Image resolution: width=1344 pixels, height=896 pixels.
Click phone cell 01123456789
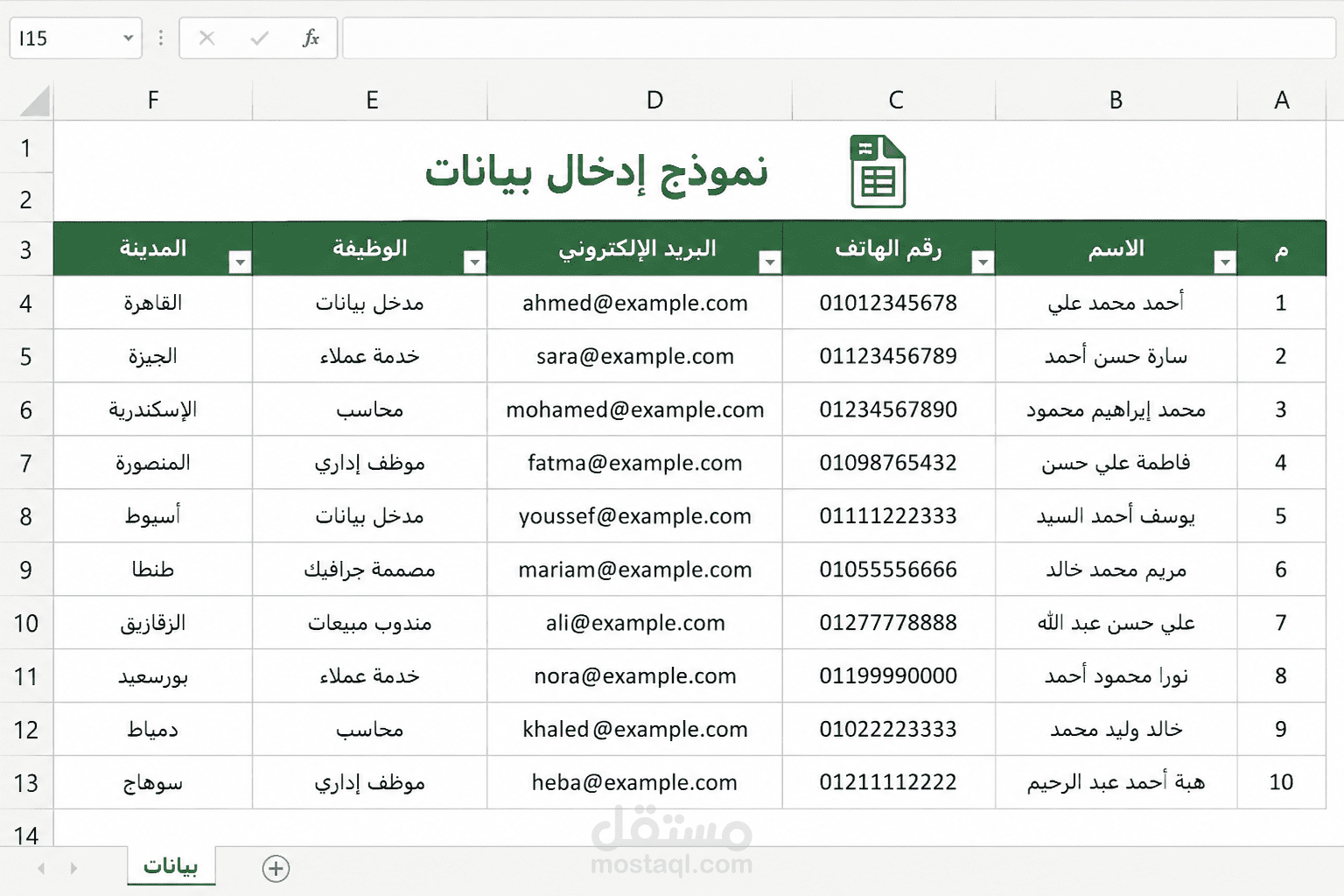(889, 356)
